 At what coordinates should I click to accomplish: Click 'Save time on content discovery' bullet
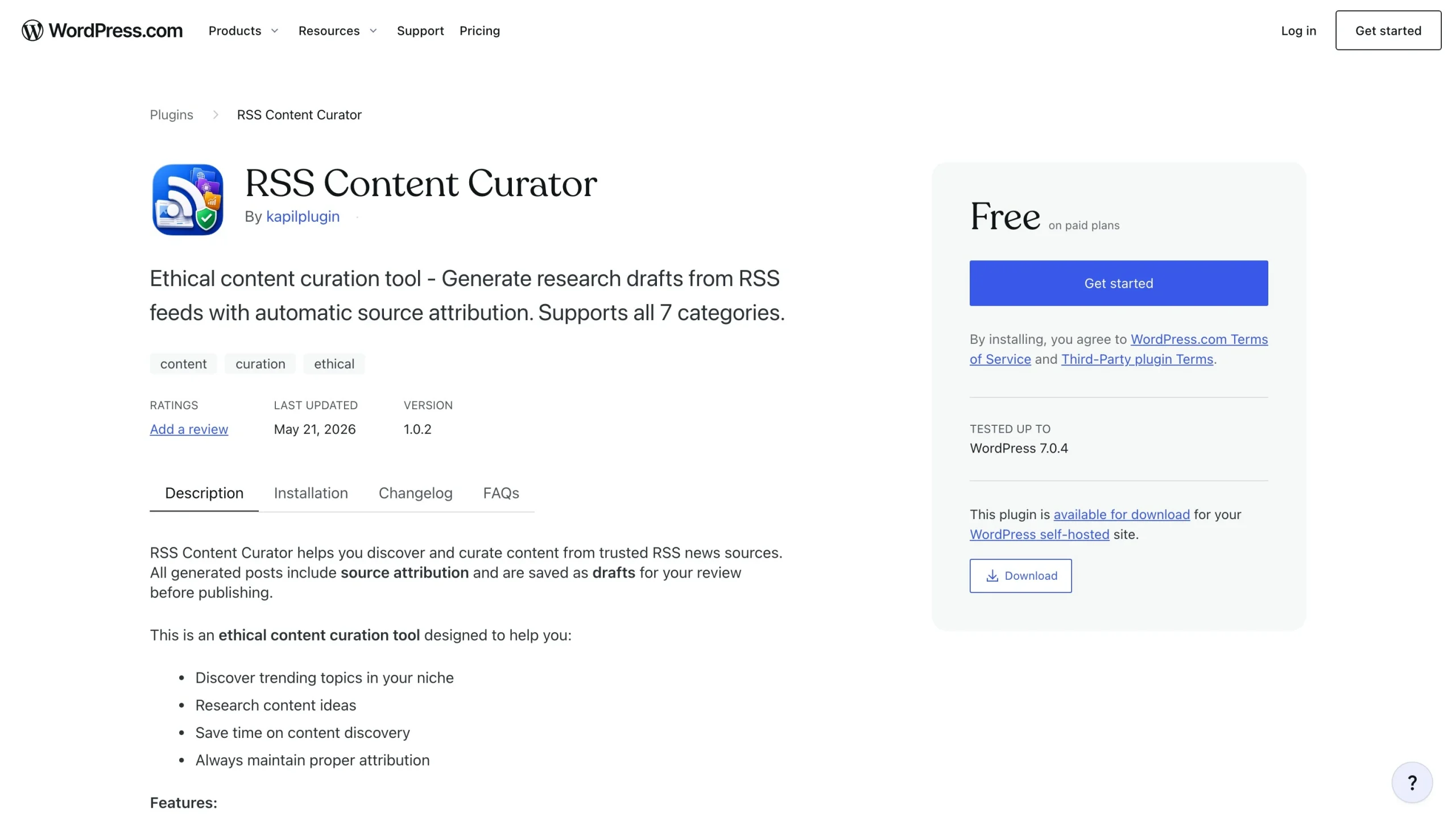[303, 733]
